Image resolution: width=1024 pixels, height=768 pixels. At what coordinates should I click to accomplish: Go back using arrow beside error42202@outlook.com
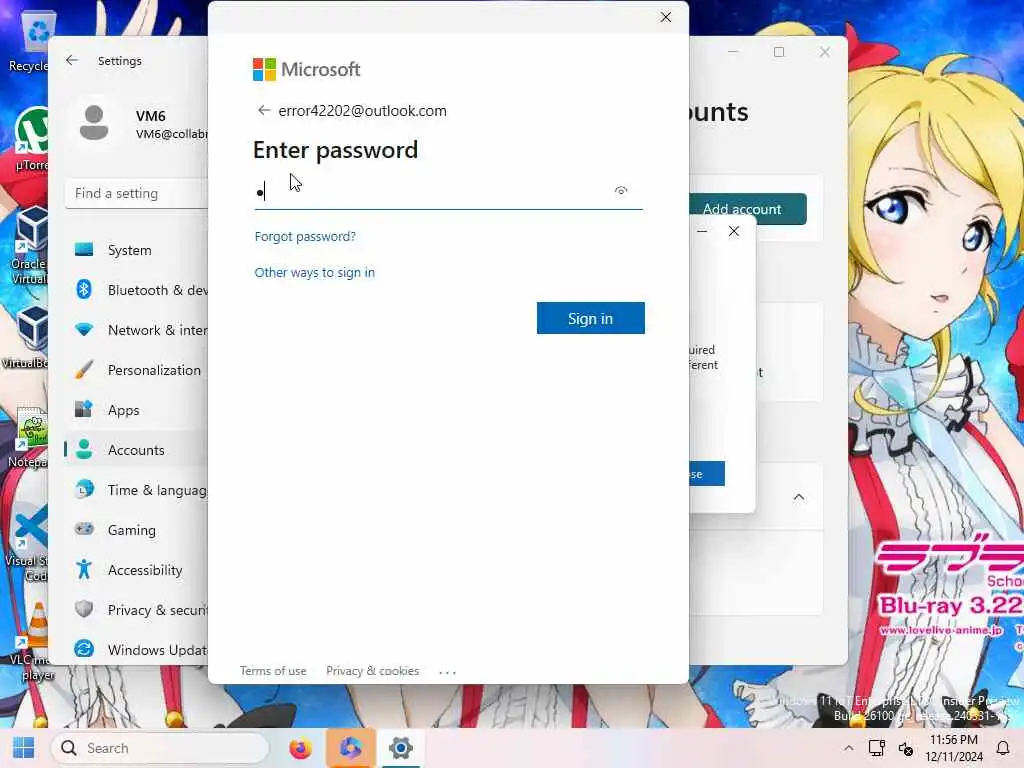[x=264, y=110]
